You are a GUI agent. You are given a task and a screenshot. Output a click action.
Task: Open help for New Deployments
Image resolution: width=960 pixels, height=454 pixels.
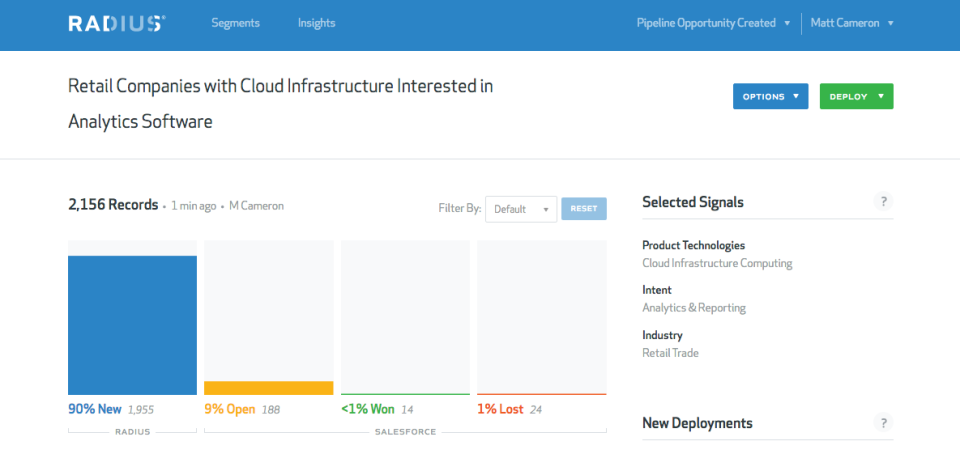coord(883,422)
